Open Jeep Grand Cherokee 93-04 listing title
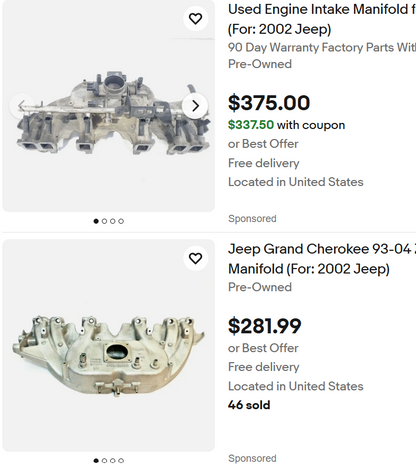Viewport: 416px width, 464px height. click(322, 259)
